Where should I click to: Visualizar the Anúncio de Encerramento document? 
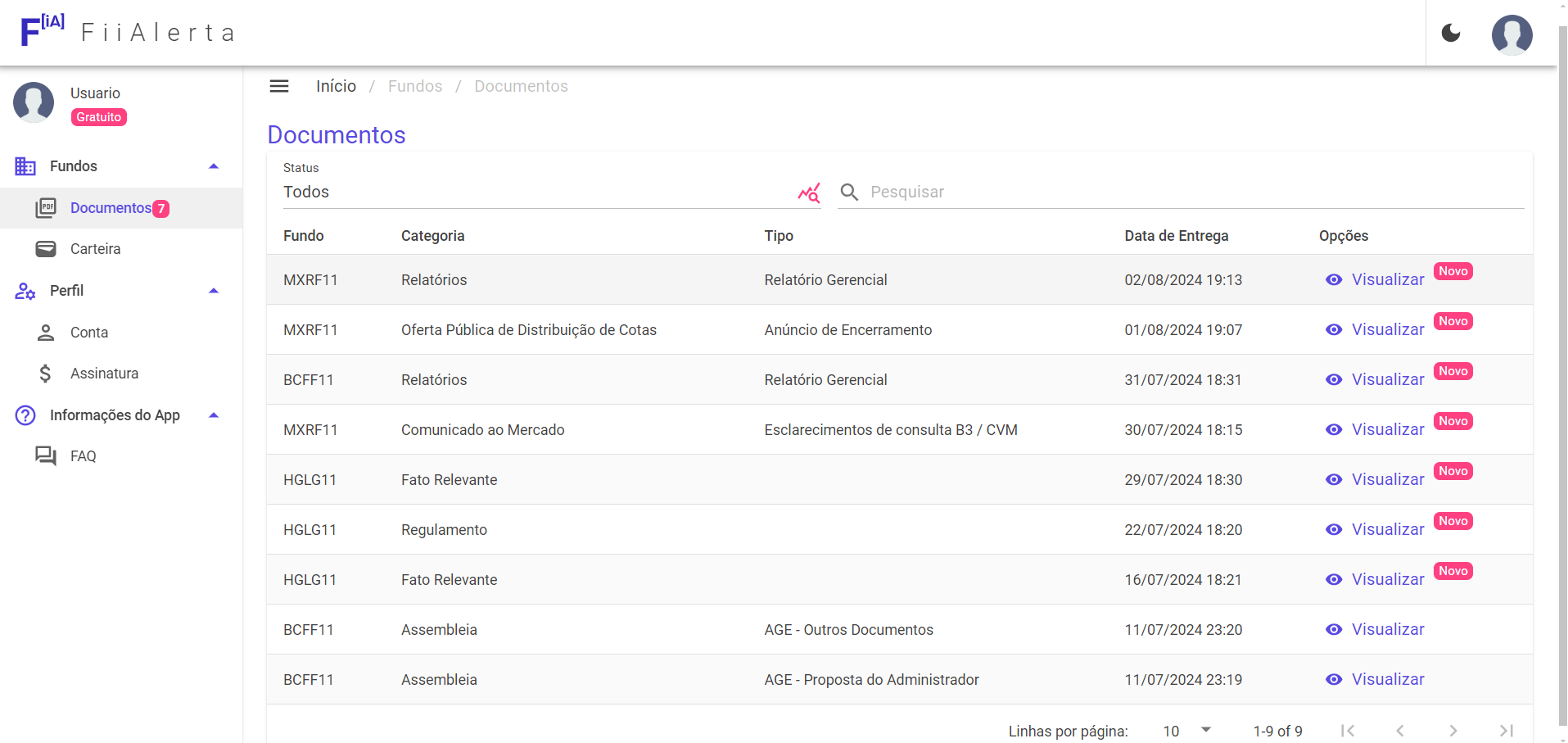1387,330
